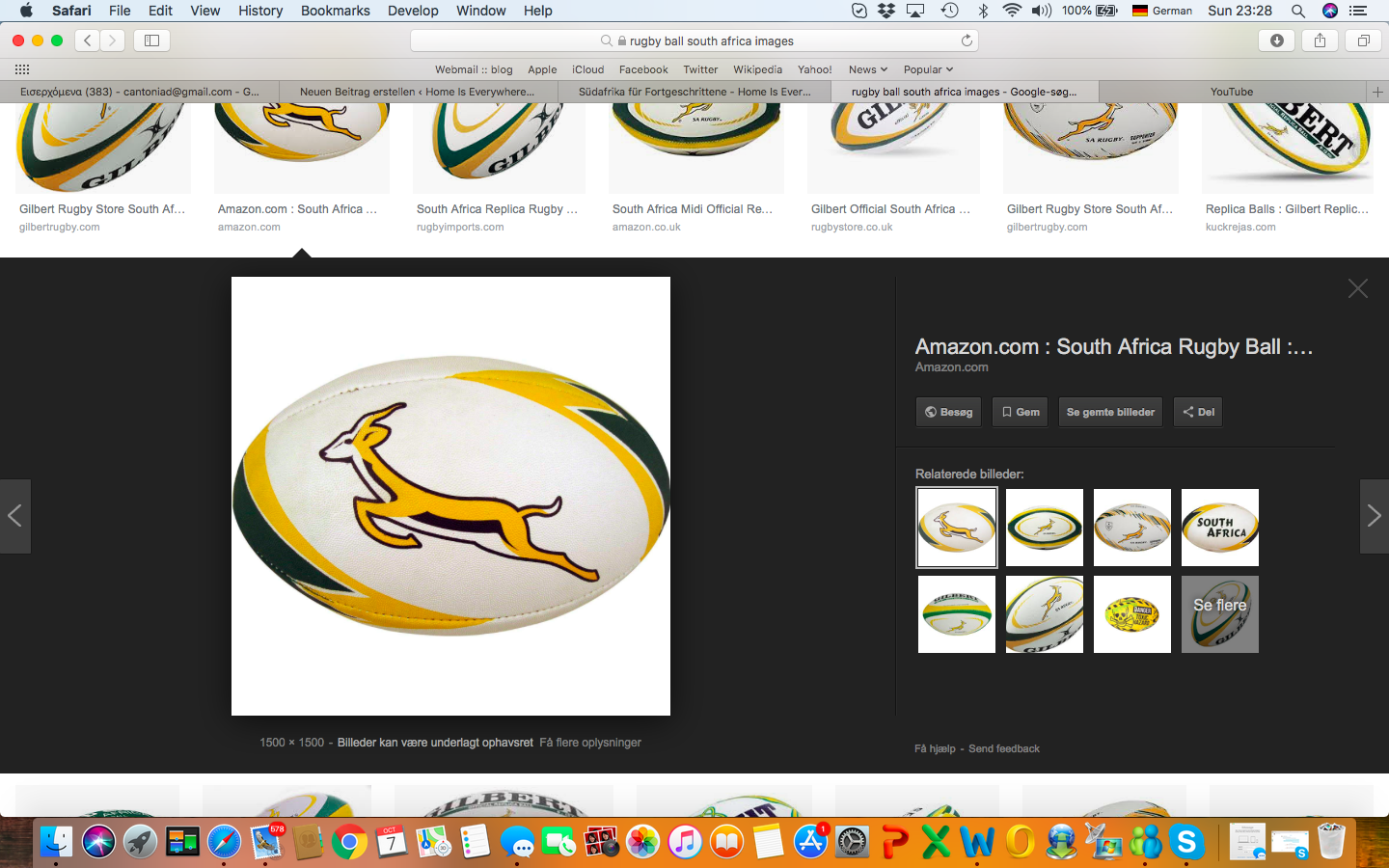Toggle the Safari sidebar button
The image size is (1389, 868).
151,41
